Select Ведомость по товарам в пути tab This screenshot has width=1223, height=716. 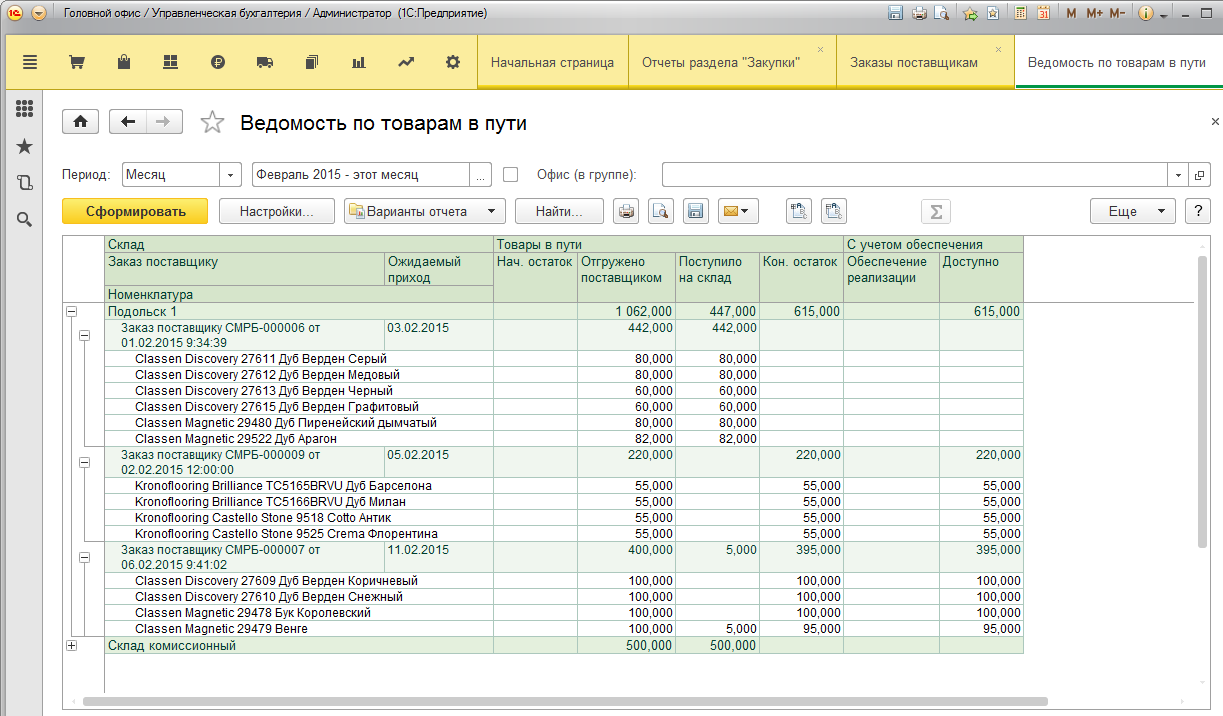(1118, 62)
